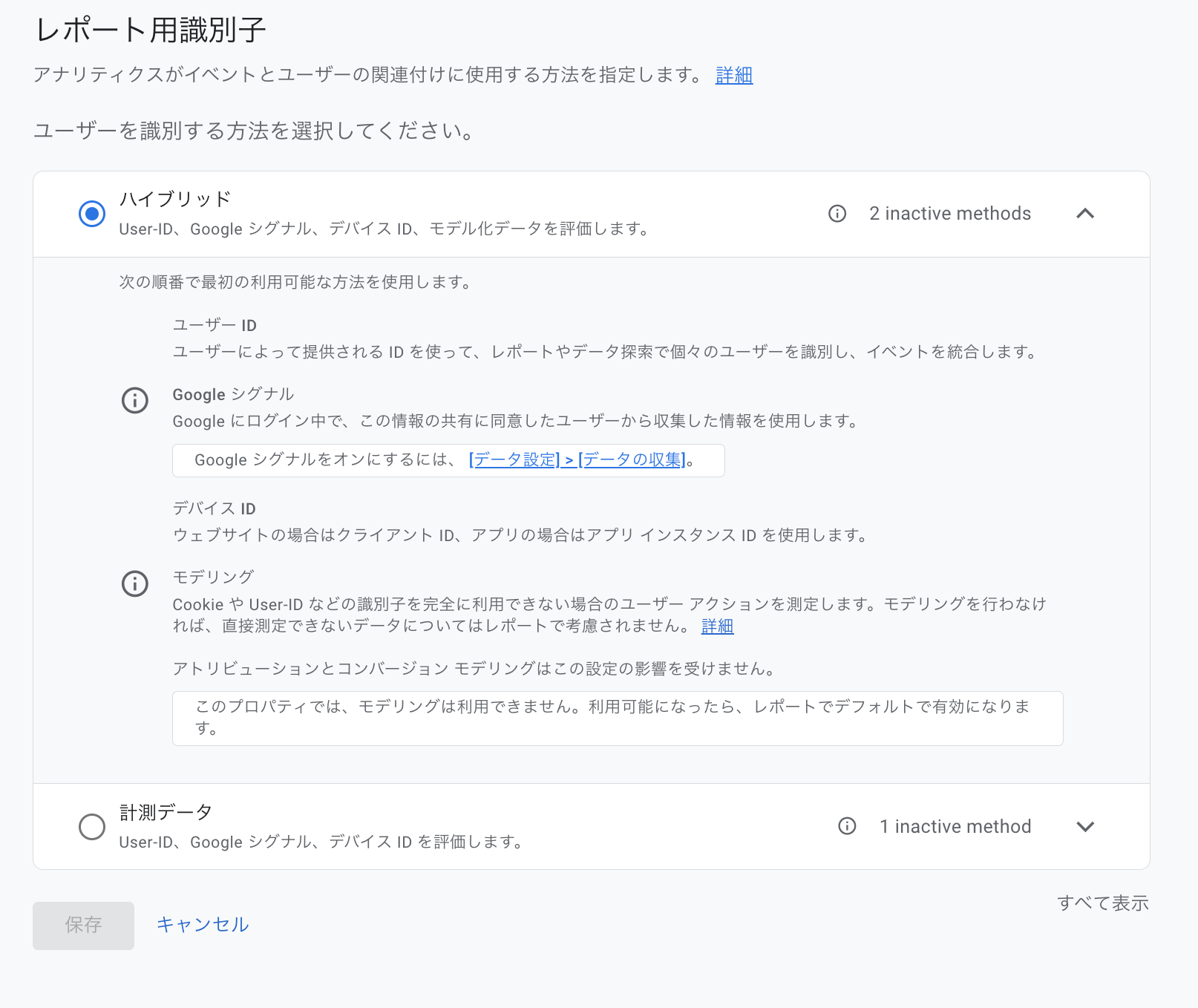Open the 詳細 link in モデリング description
Screen dimensions: 1198x1008
coord(717,626)
